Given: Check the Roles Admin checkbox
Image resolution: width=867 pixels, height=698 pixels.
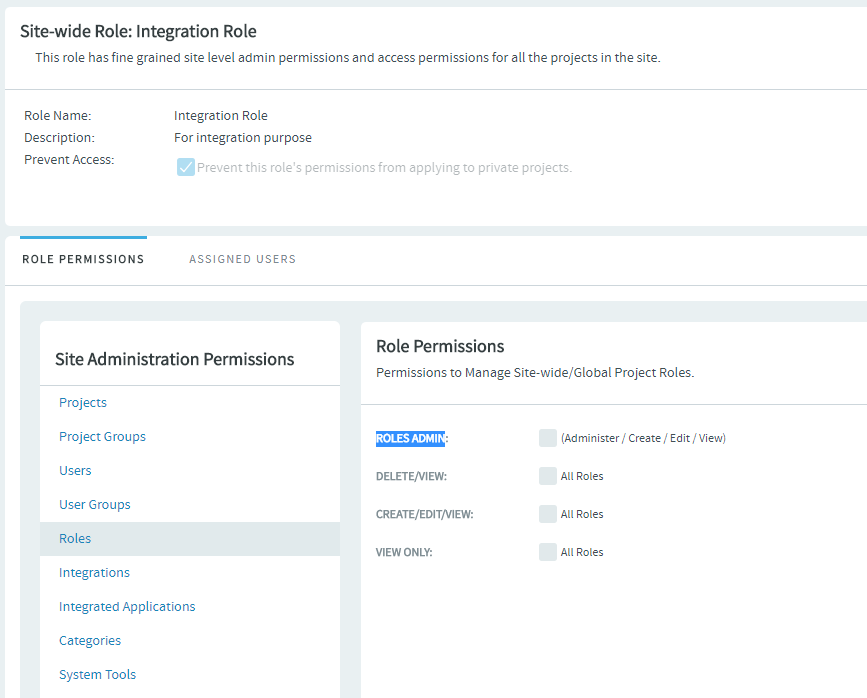Looking at the screenshot, I should tap(547, 438).
